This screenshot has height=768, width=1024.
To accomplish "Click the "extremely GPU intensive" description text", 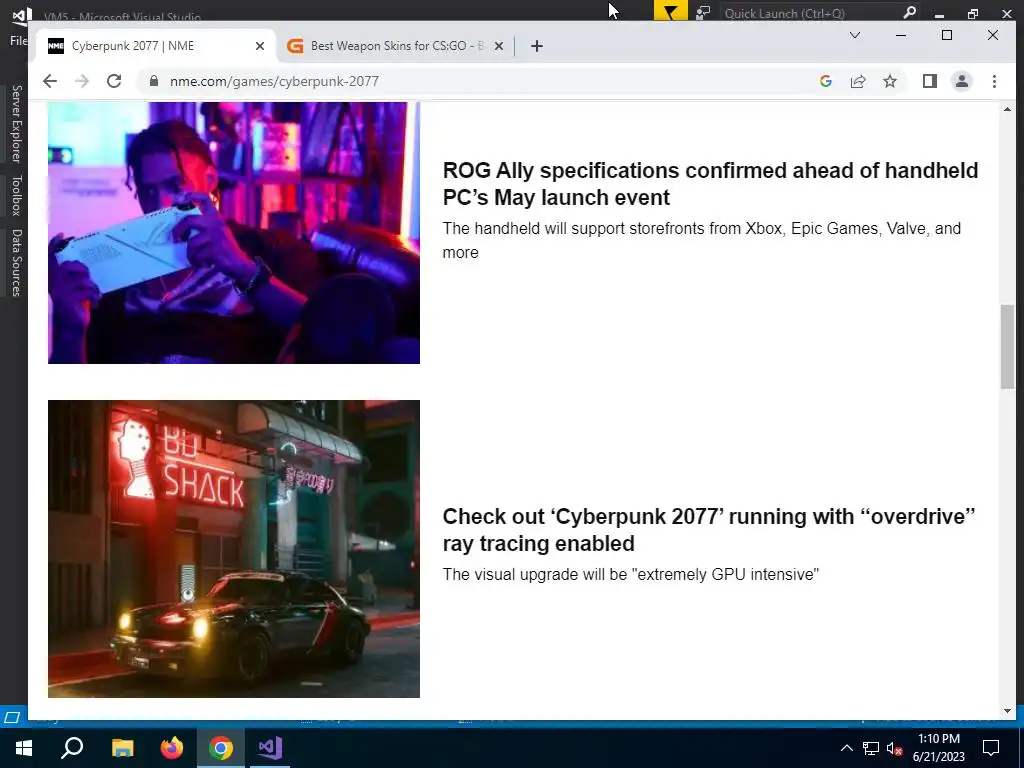I will coord(631,574).
